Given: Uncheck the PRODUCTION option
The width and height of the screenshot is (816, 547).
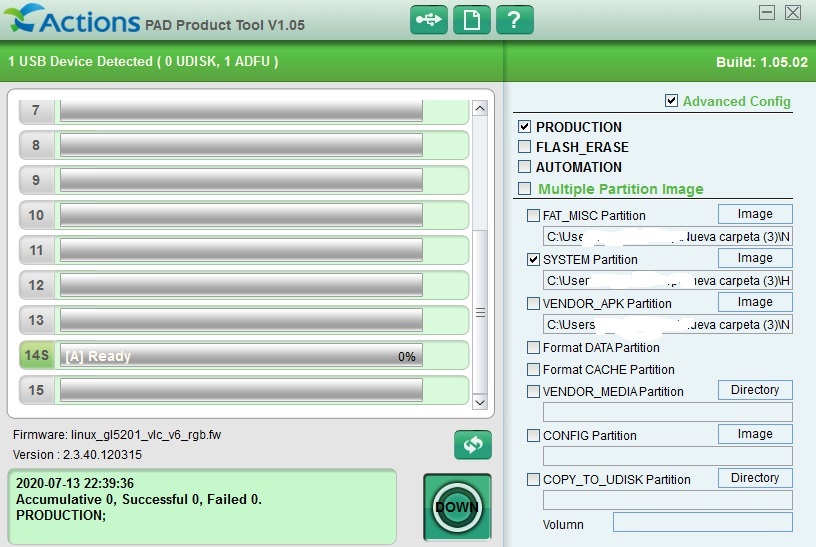Looking at the screenshot, I should [524, 126].
